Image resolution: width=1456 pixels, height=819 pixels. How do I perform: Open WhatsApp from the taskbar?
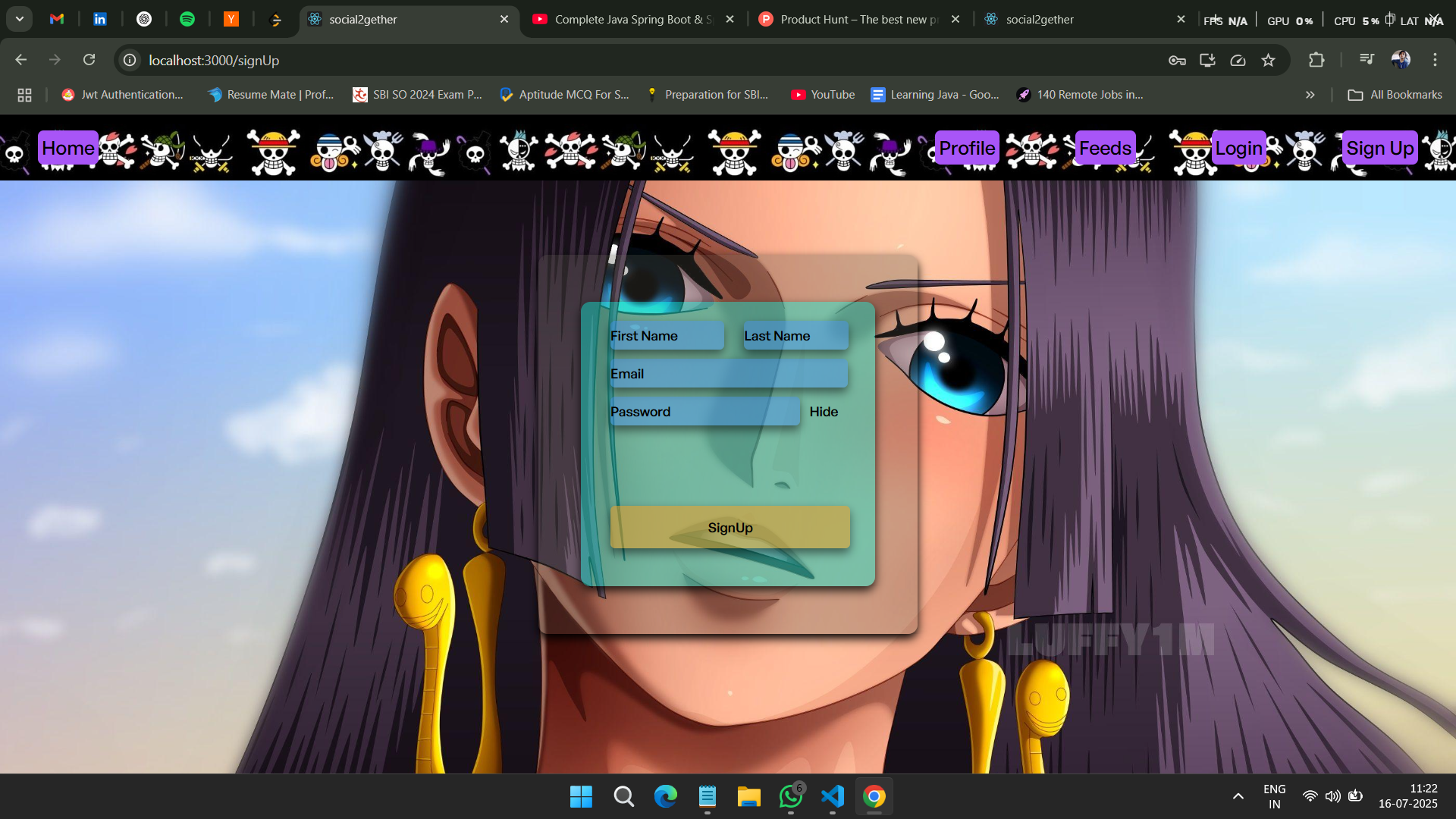[790, 796]
